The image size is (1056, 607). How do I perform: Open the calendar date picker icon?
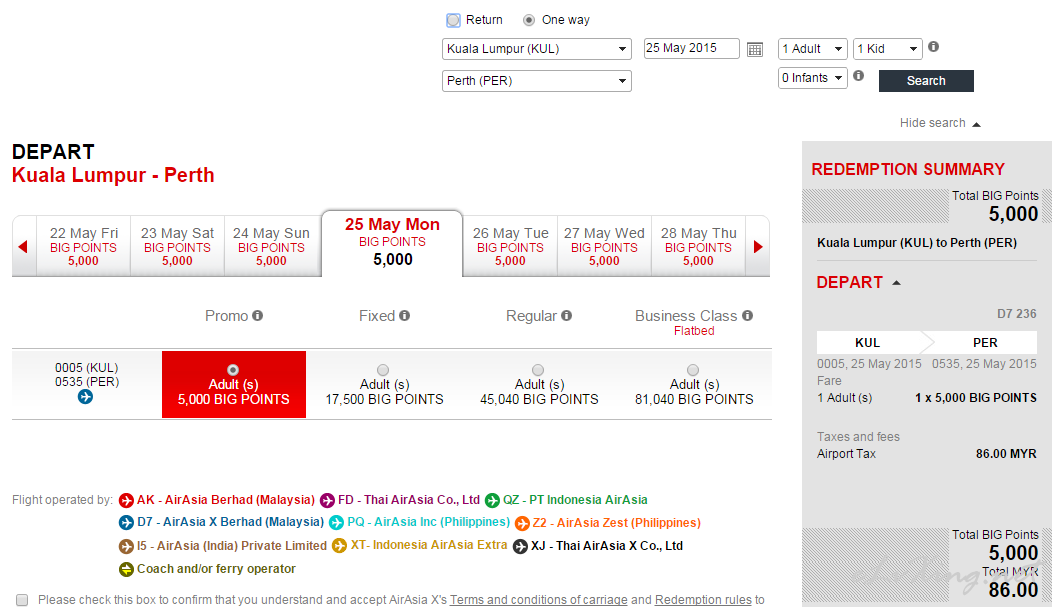[755, 49]
